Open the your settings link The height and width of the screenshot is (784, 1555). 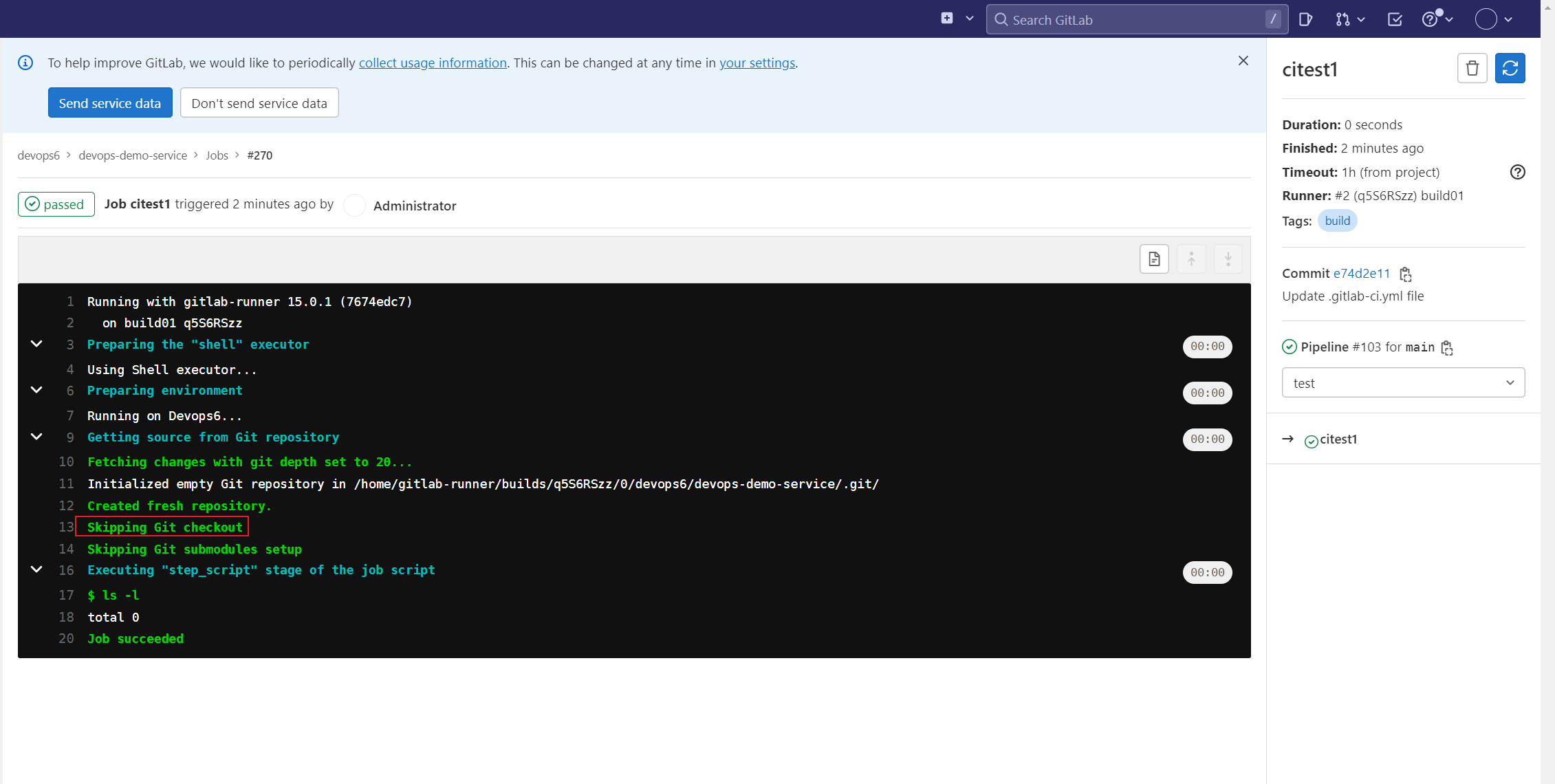coord(757,63)
